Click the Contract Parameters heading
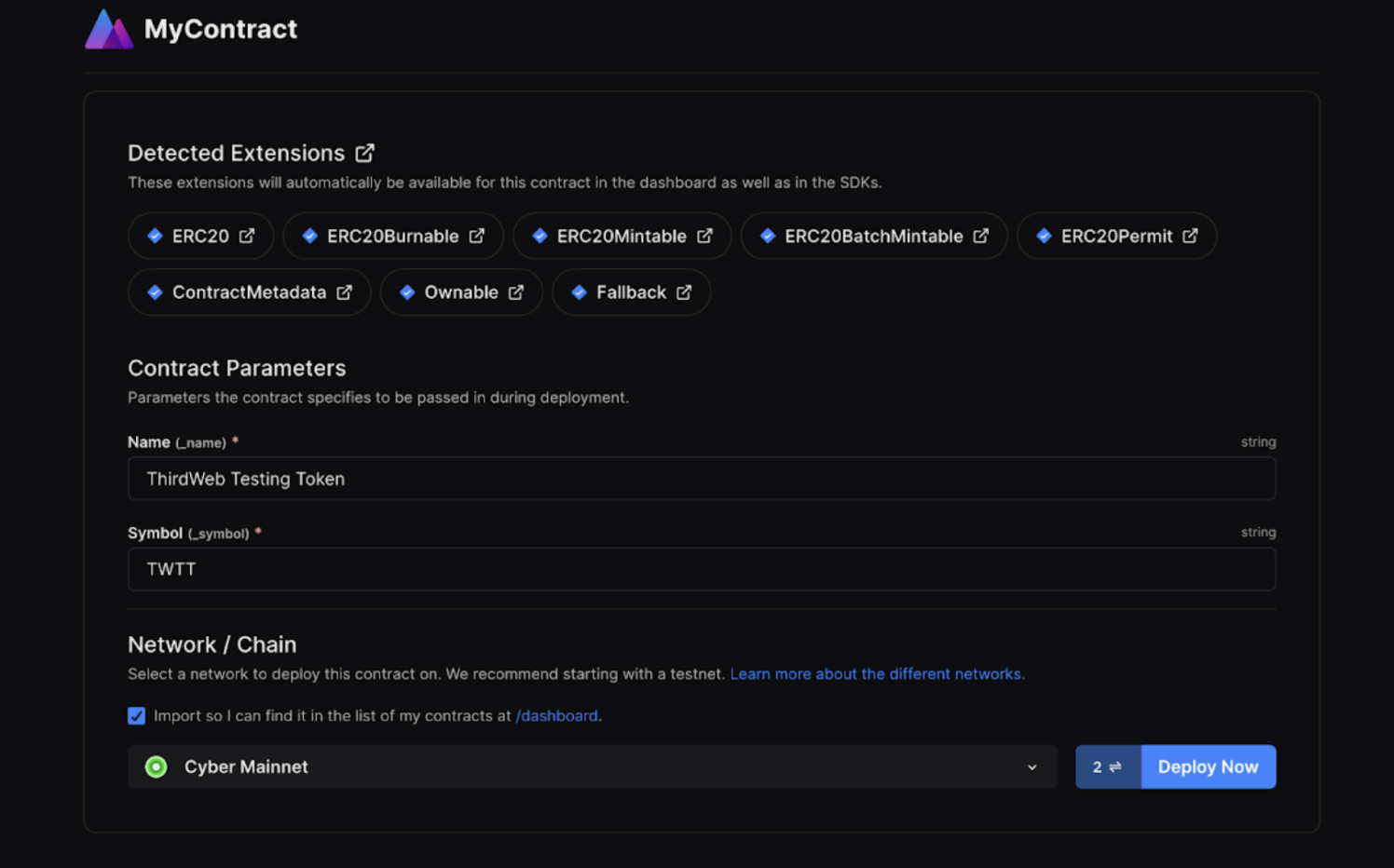1394x868 pixels. pos(237,369)
